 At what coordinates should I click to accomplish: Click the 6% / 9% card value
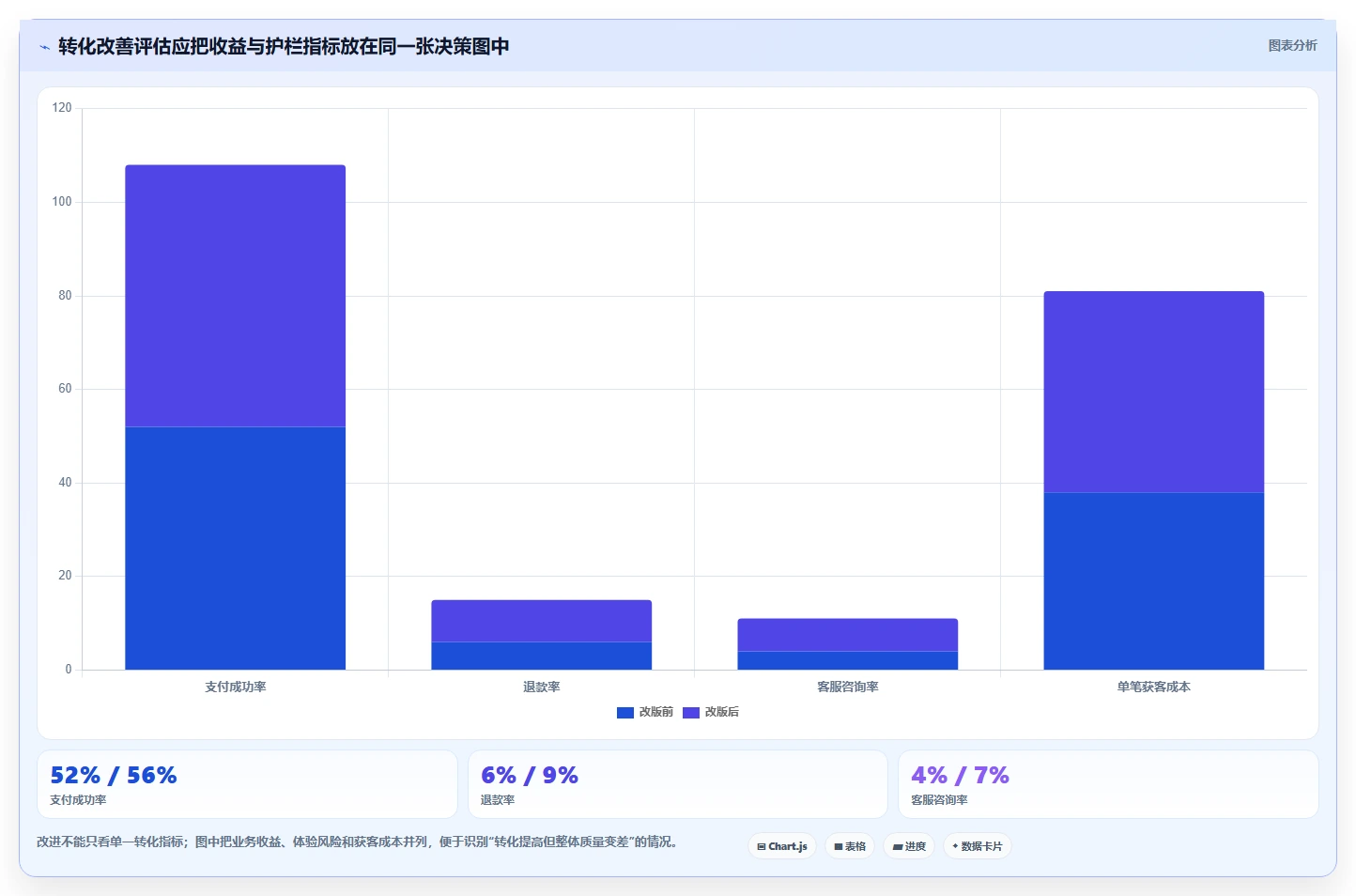point(530,775)
